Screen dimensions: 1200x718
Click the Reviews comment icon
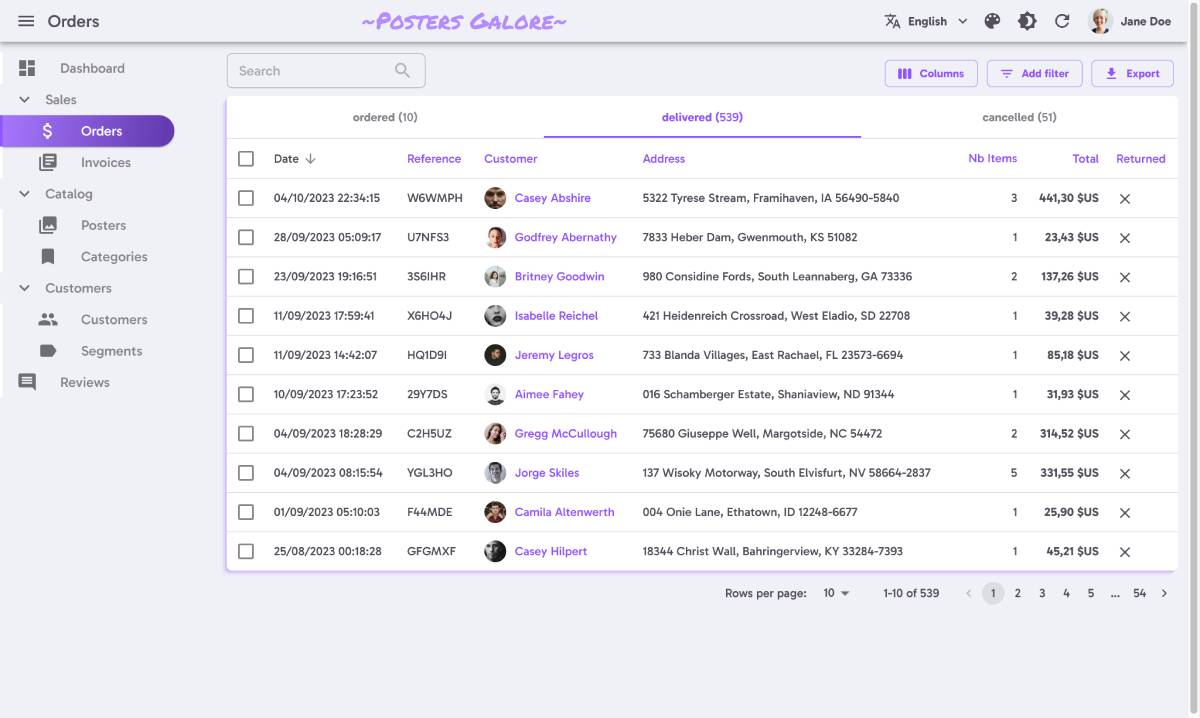[27, 382]
